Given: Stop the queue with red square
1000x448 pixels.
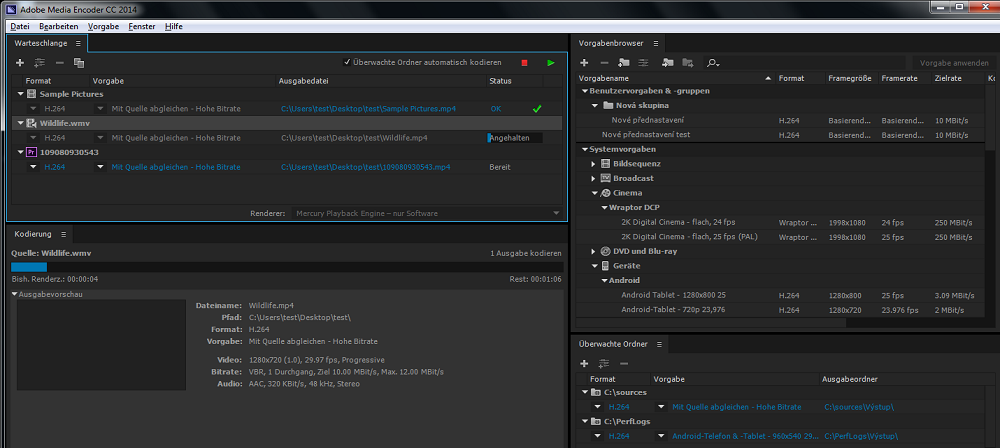Looking at the screenshot, I should pos(524,63).
